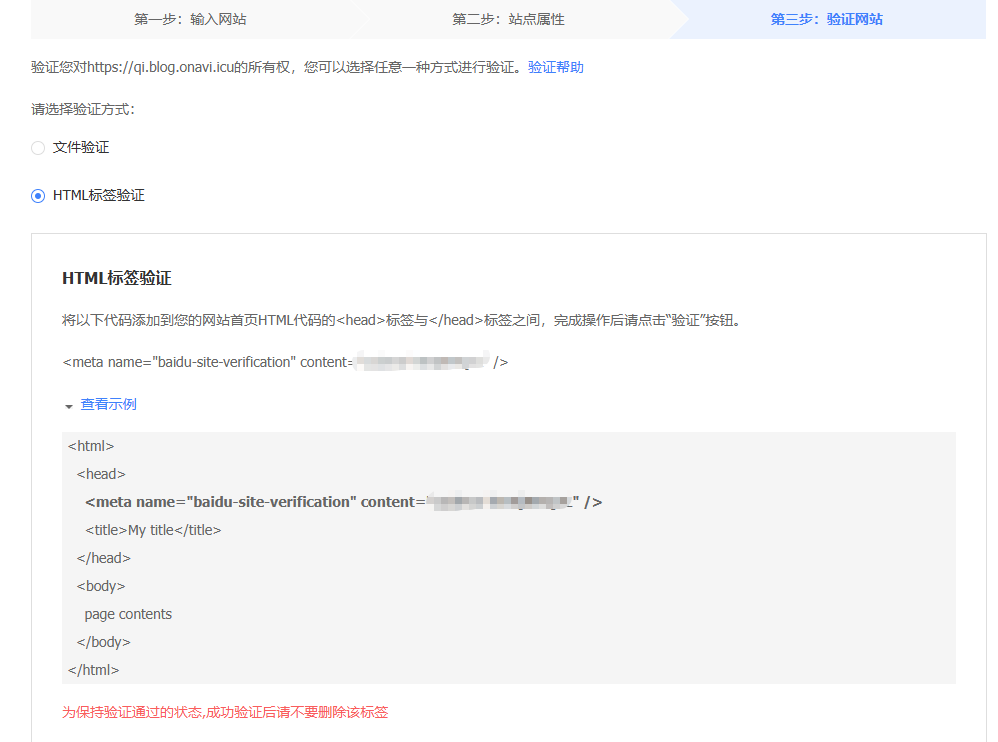The width and height of the screenshot is (998, 742).
Task: Click the 请选择验证方式 label
Action: tap(83, 110)
